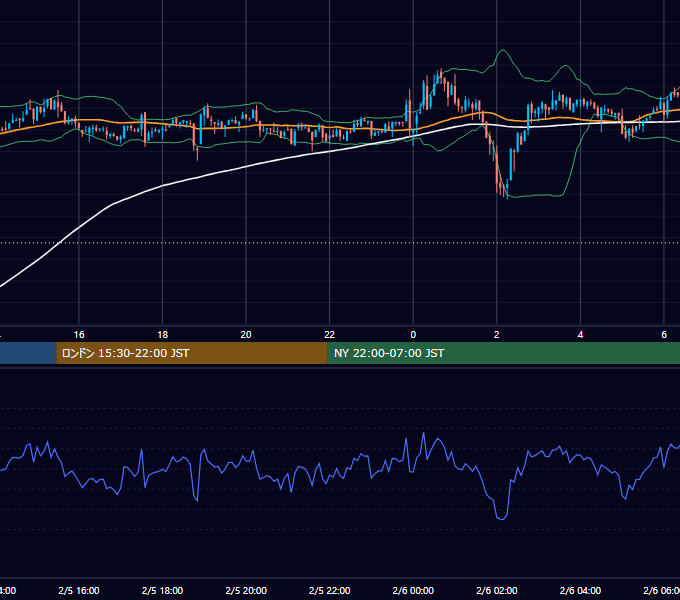
Task: Click the 2/6 04:00 date label
Action: tap(580, 590)
